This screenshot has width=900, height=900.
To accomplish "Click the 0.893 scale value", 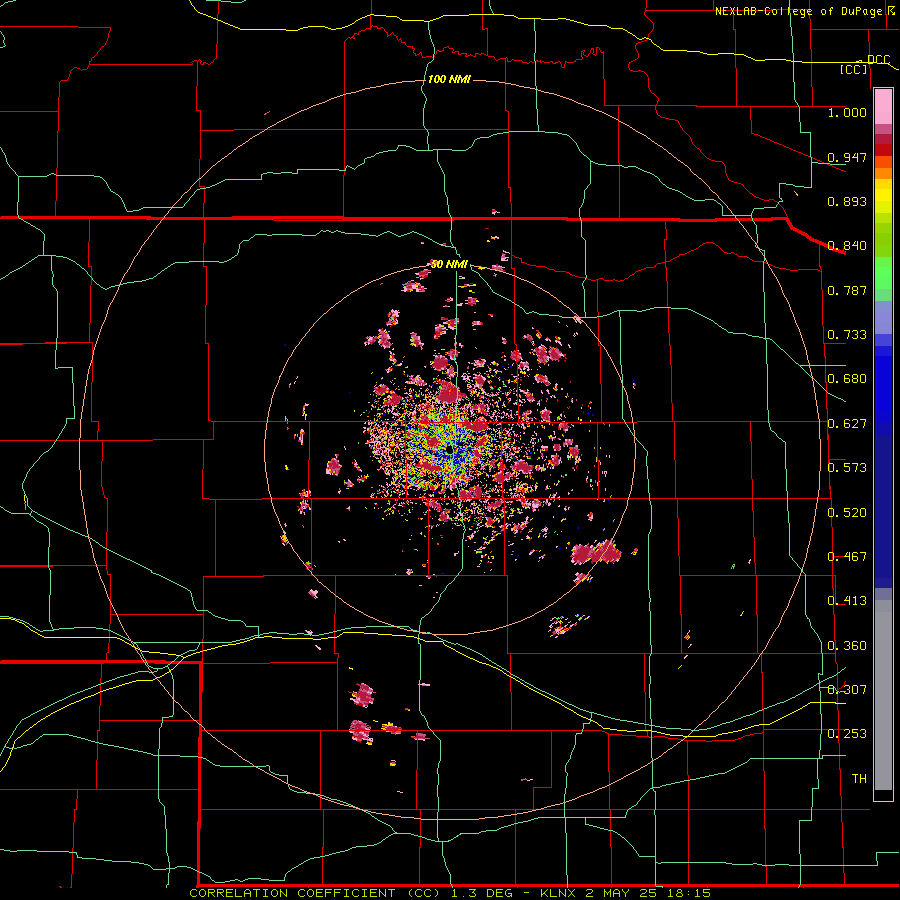I will (x=847, y=201).
